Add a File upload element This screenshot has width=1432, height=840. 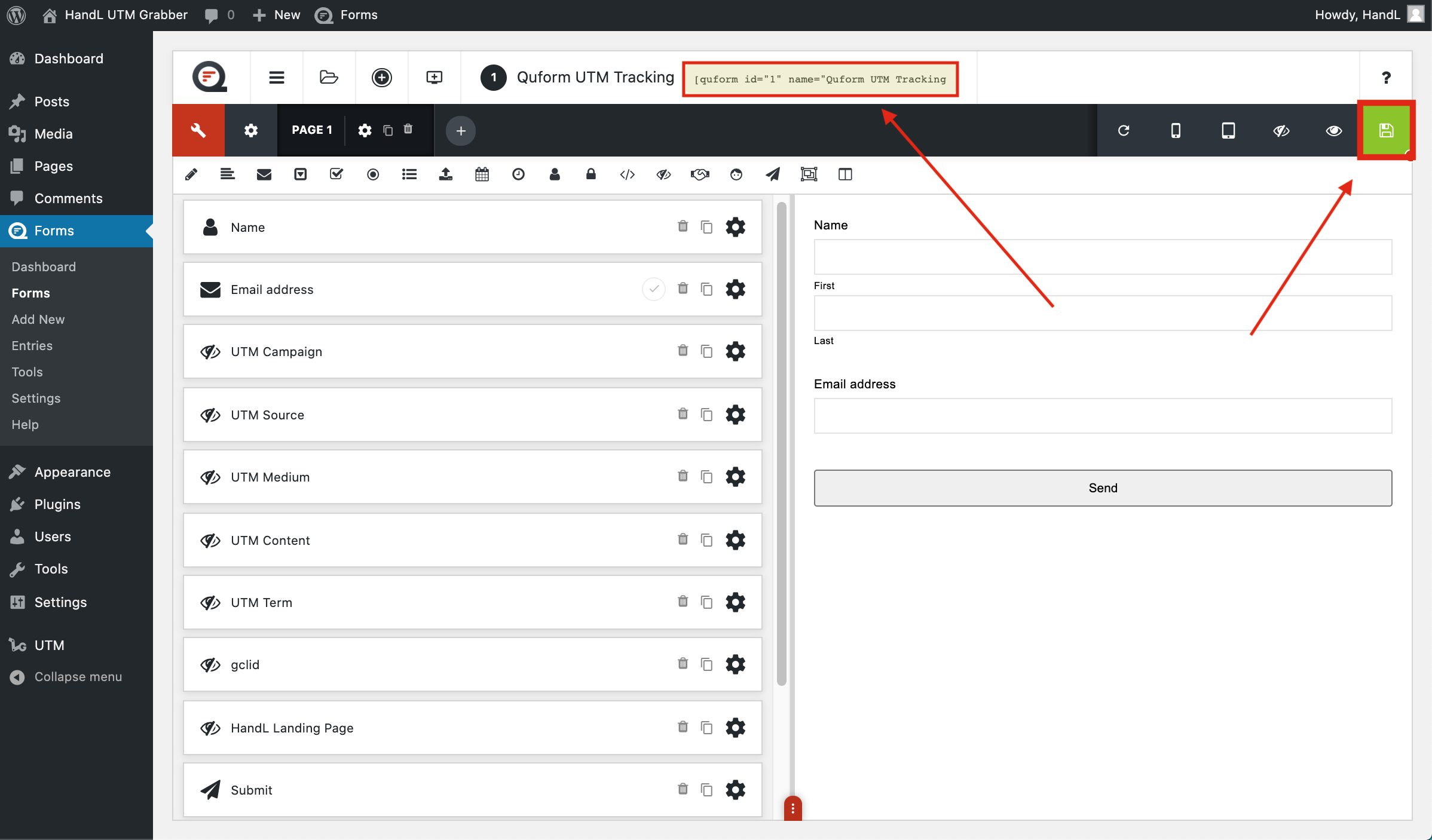446,174
